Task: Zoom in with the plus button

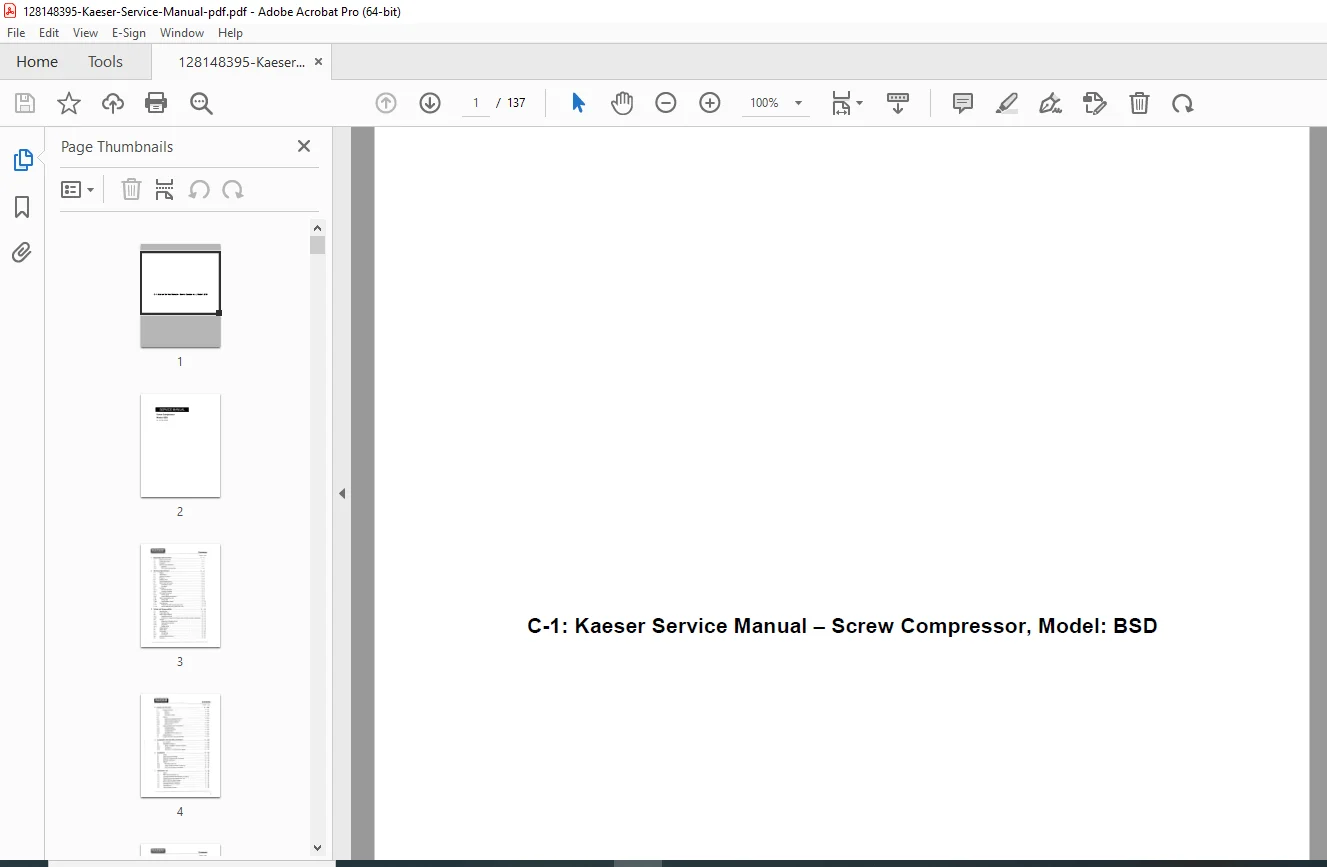Action: tap(710, 103)
